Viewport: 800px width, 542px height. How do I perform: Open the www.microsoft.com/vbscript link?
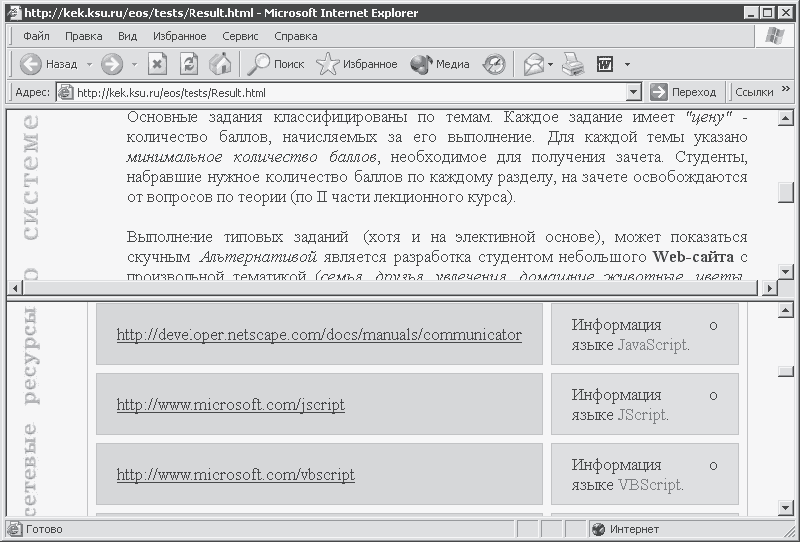(x=236, y=475)
